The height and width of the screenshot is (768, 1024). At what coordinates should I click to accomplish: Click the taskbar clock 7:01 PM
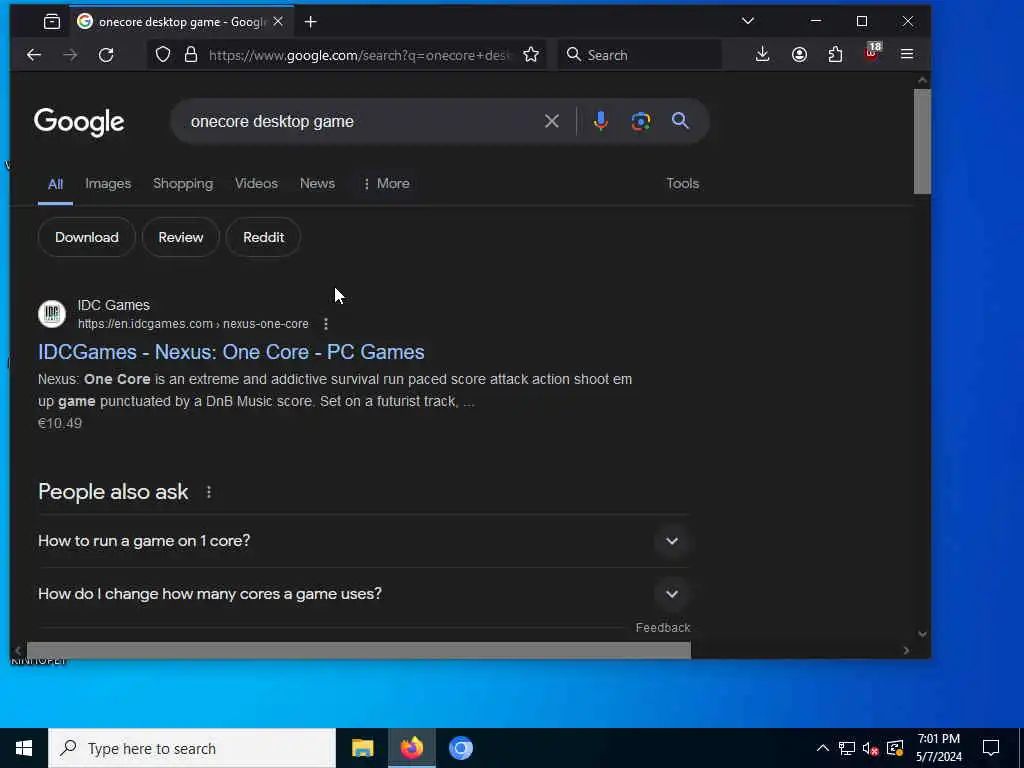[x=938, y=748]
